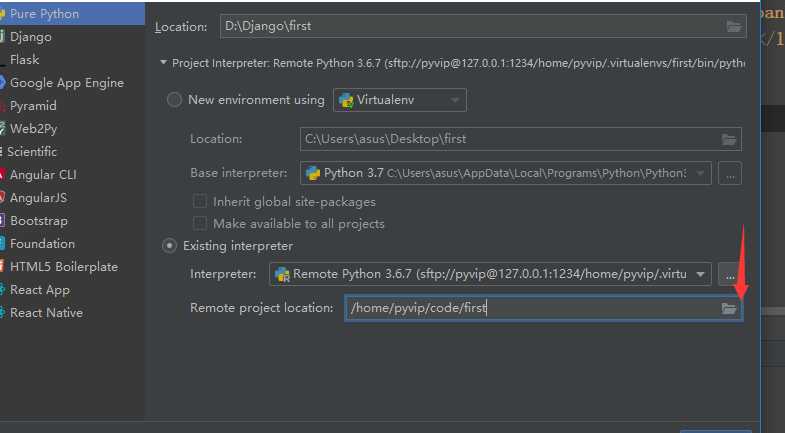The image size is (785, 433).
Task: Click folder icon in virtualenv Location field
Action: (729, 139)
